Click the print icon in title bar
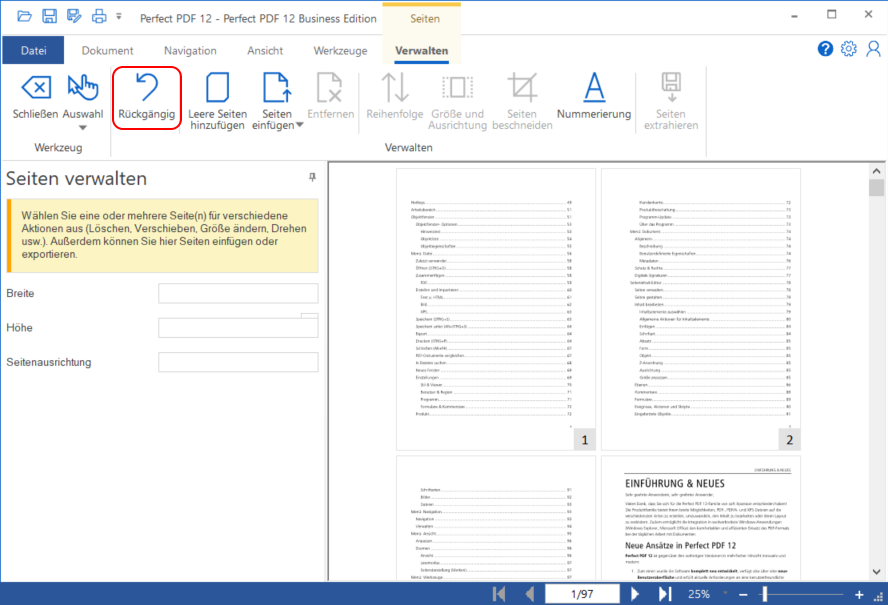 (98, 17)
